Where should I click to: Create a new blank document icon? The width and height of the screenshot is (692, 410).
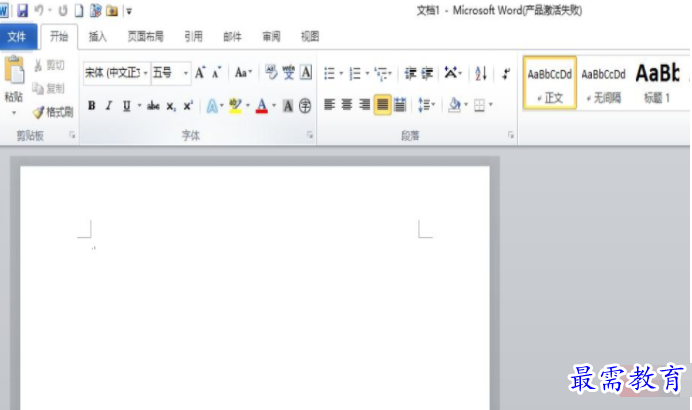click(79, 11)
